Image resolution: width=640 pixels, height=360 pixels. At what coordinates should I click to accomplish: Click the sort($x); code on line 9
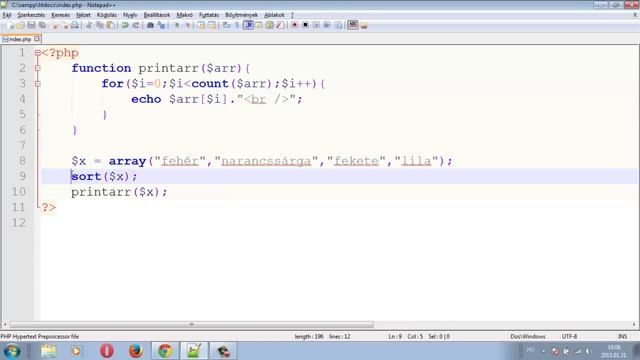click(x=104, y=176)
